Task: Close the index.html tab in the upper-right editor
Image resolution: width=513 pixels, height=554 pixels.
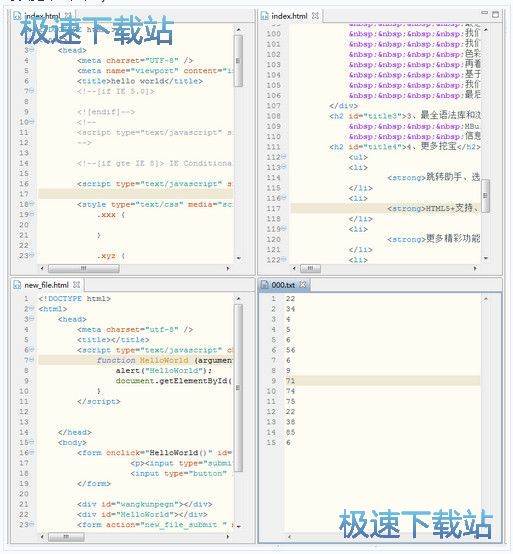Action: 316,16
